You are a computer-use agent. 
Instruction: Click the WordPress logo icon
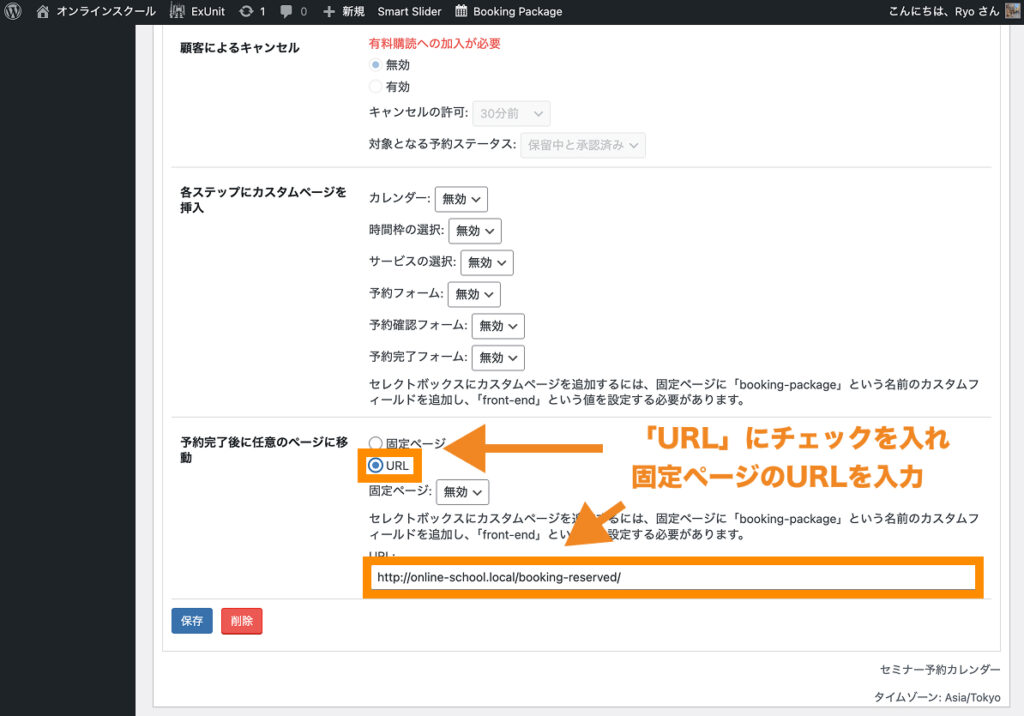tap(14, 12)
